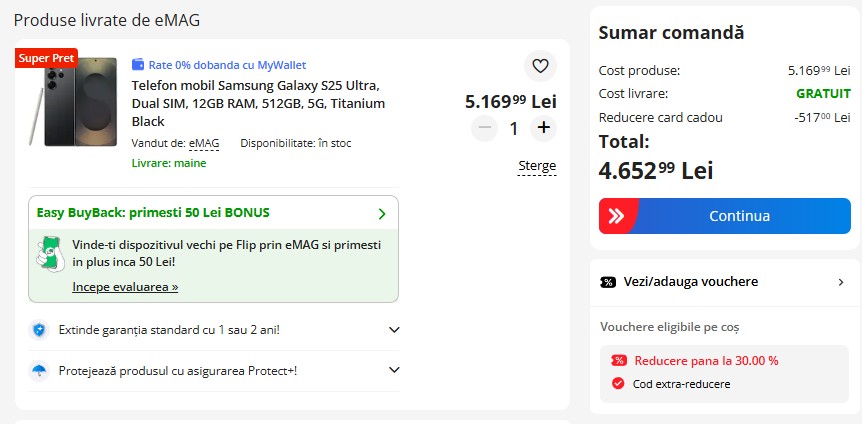Open Samsung Galaxy S25 Ultra product title
The image size is (862, 424).
257,103
